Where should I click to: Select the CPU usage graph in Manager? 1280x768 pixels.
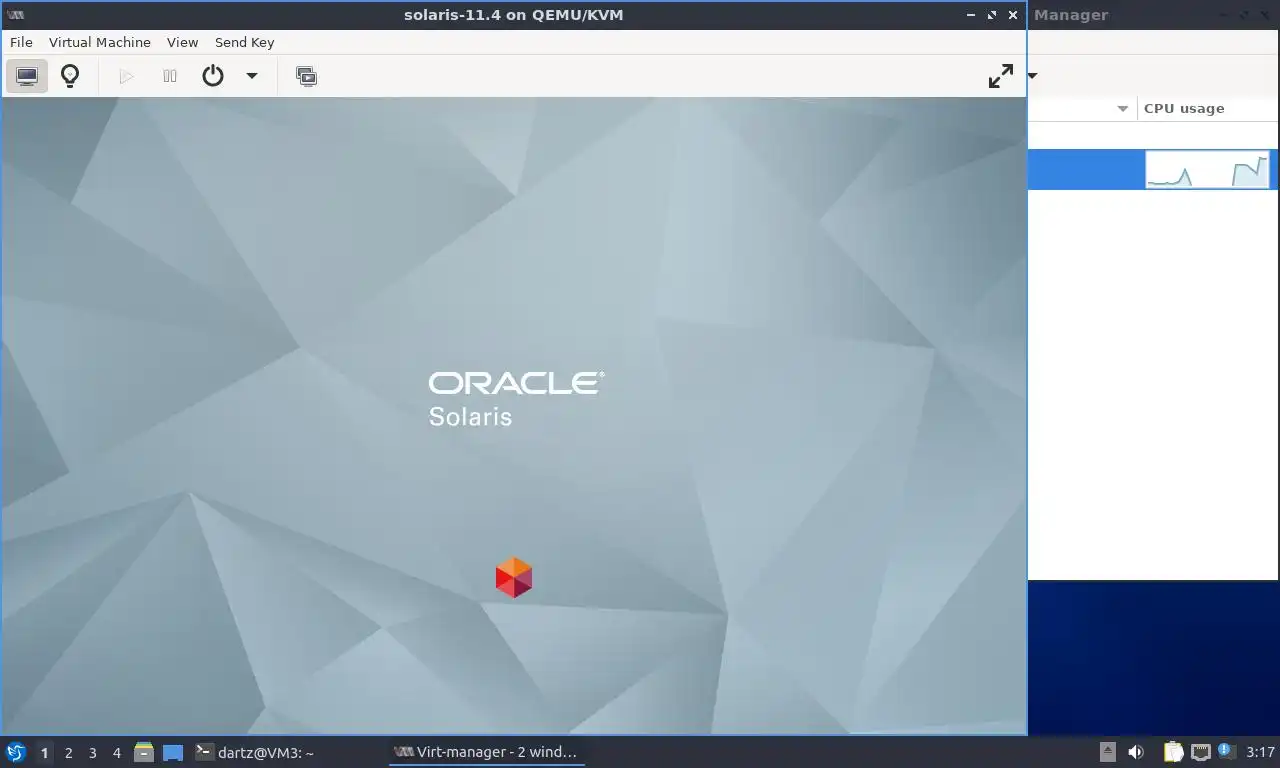tap(1207, 170)
